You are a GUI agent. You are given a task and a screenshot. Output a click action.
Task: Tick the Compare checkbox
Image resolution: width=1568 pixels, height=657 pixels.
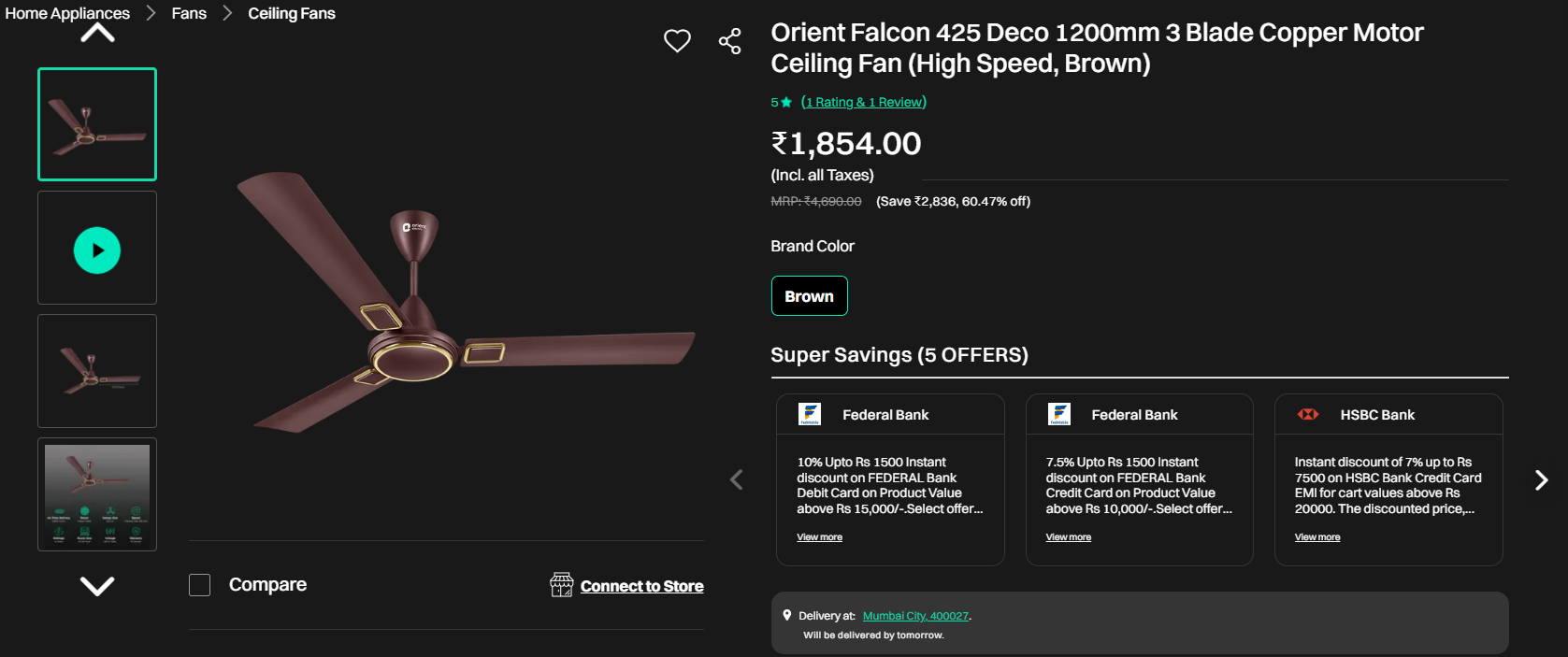199,585
